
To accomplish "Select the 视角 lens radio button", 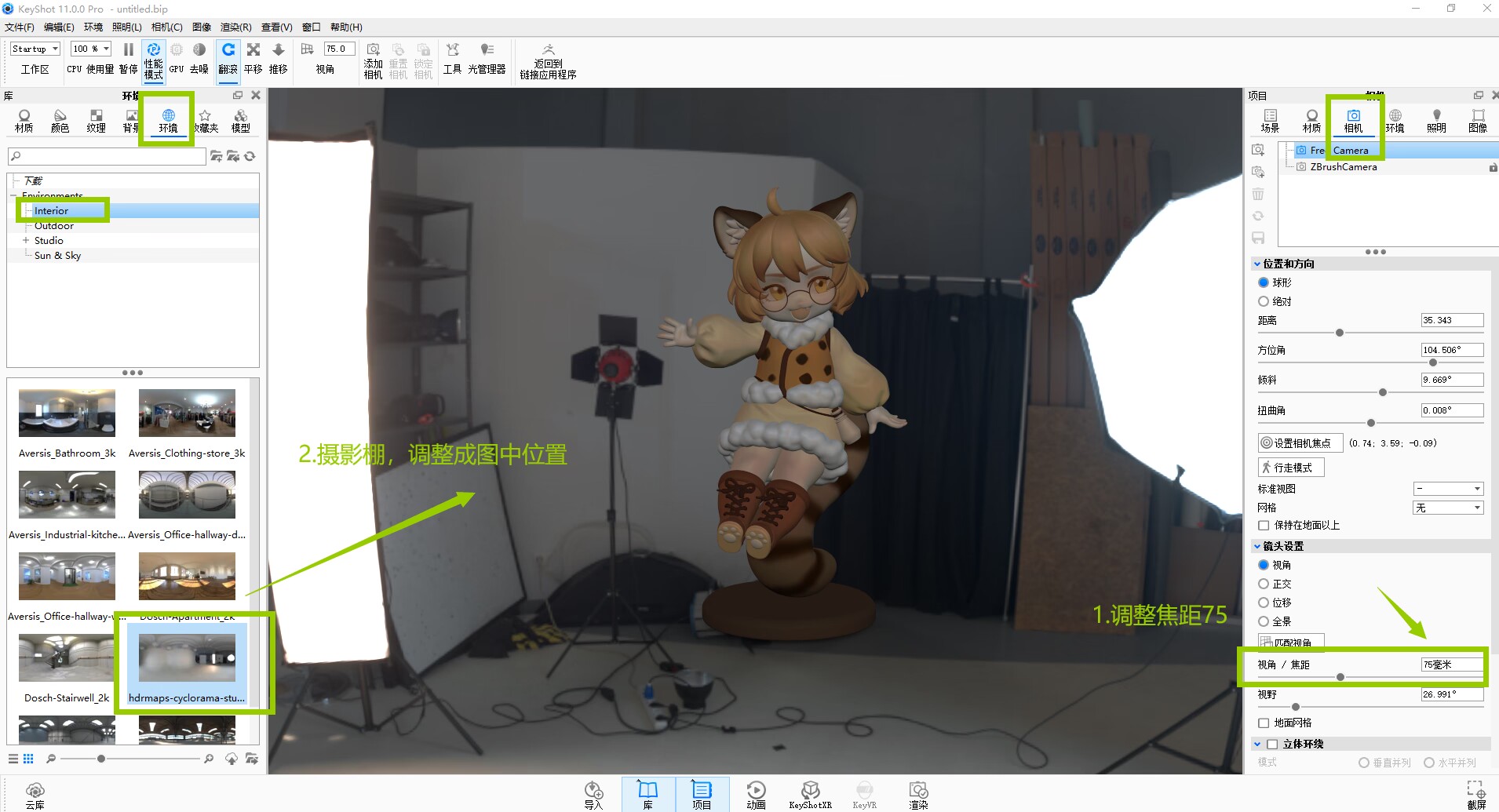I will tap(1264, 565).
